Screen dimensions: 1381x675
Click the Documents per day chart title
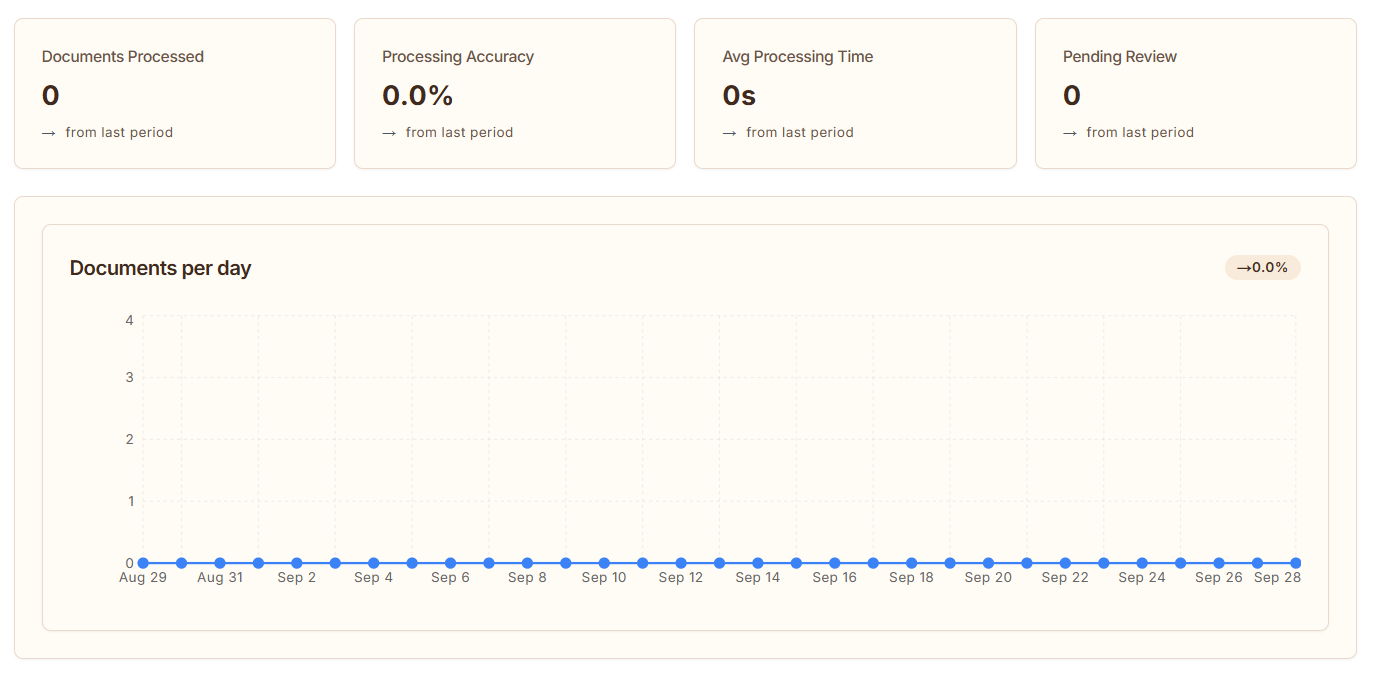click(160, 268)
